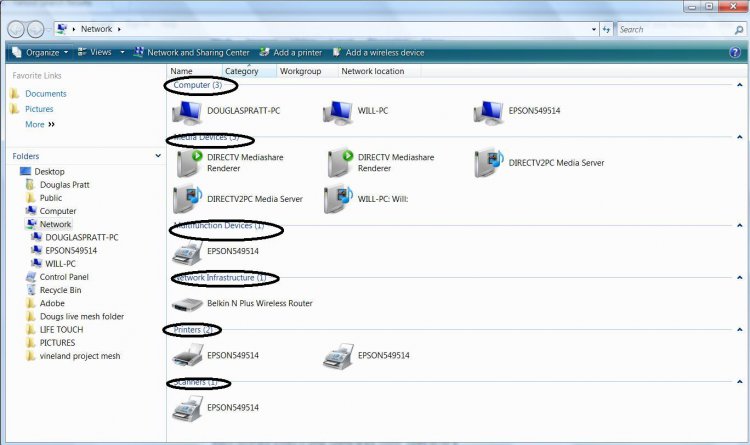Select Public folder in Folders tree

(x=51, y=198)
